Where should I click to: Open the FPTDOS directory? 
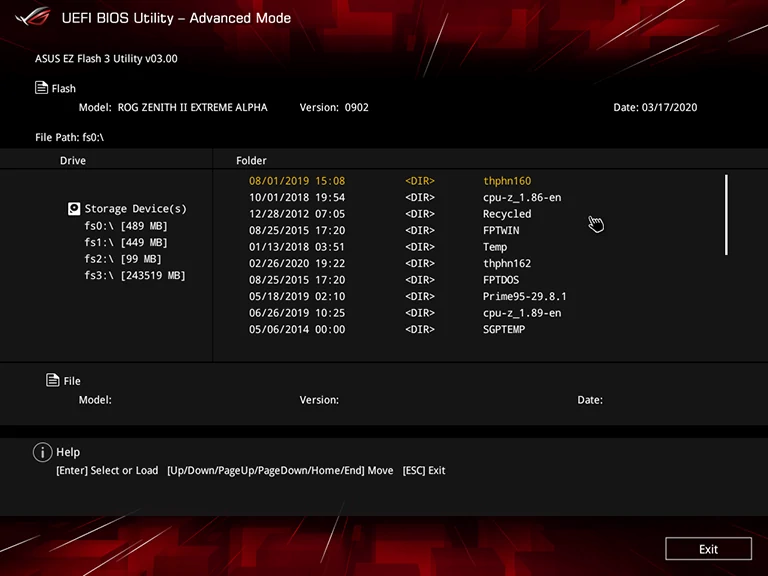coord(500,280)
